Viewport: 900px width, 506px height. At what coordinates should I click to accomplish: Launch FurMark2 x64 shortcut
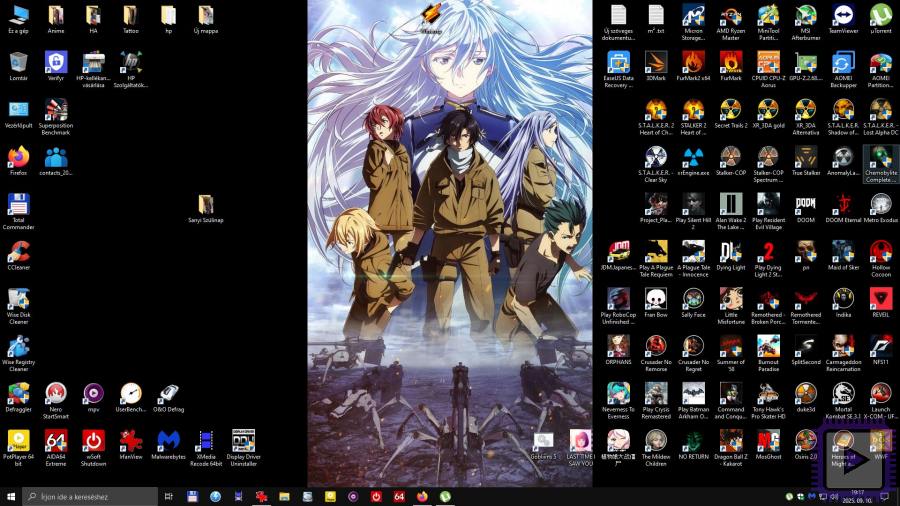pyautogui.click(x=693, y=67)
